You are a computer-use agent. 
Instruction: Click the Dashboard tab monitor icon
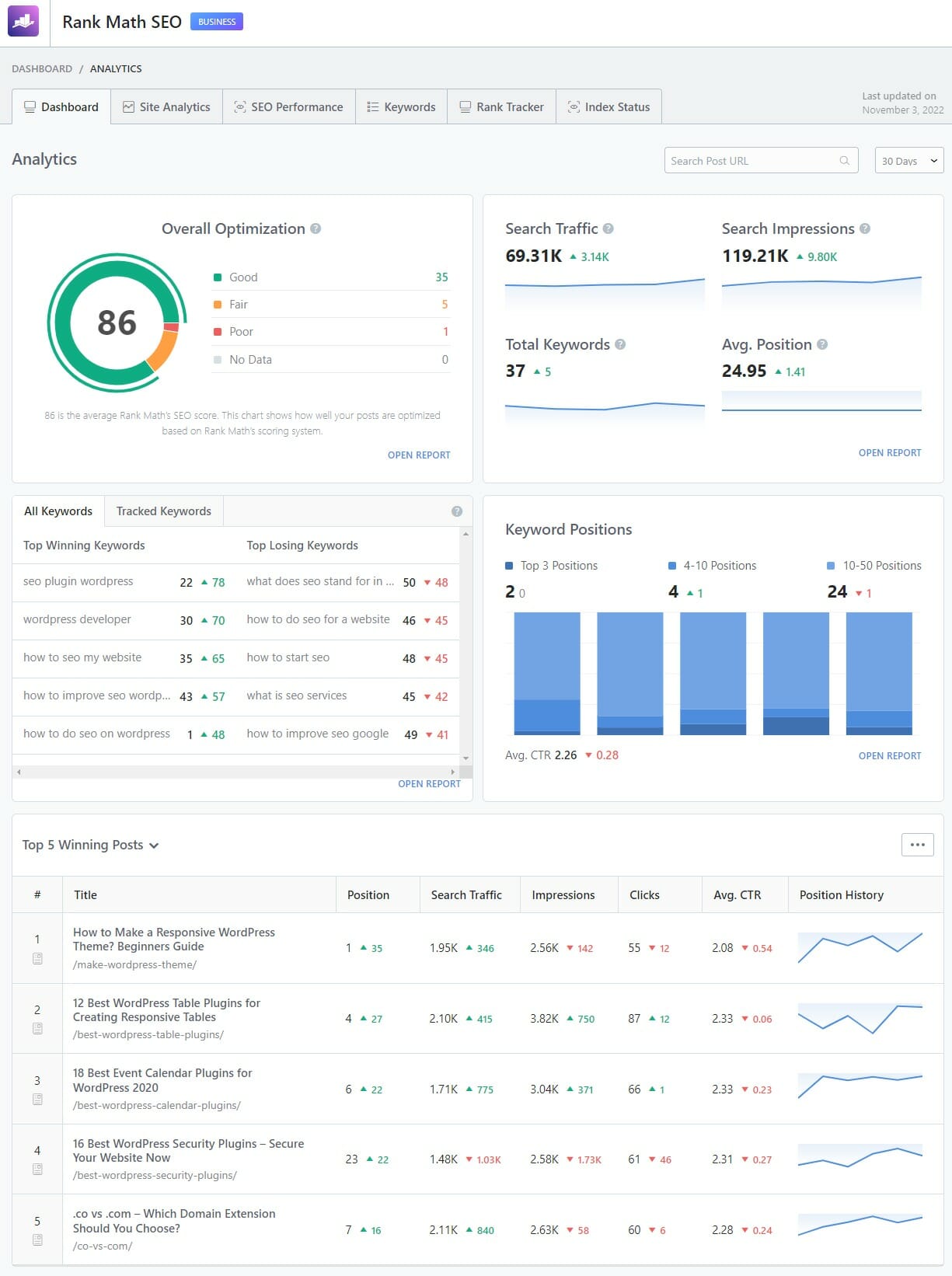click(30, 107)
